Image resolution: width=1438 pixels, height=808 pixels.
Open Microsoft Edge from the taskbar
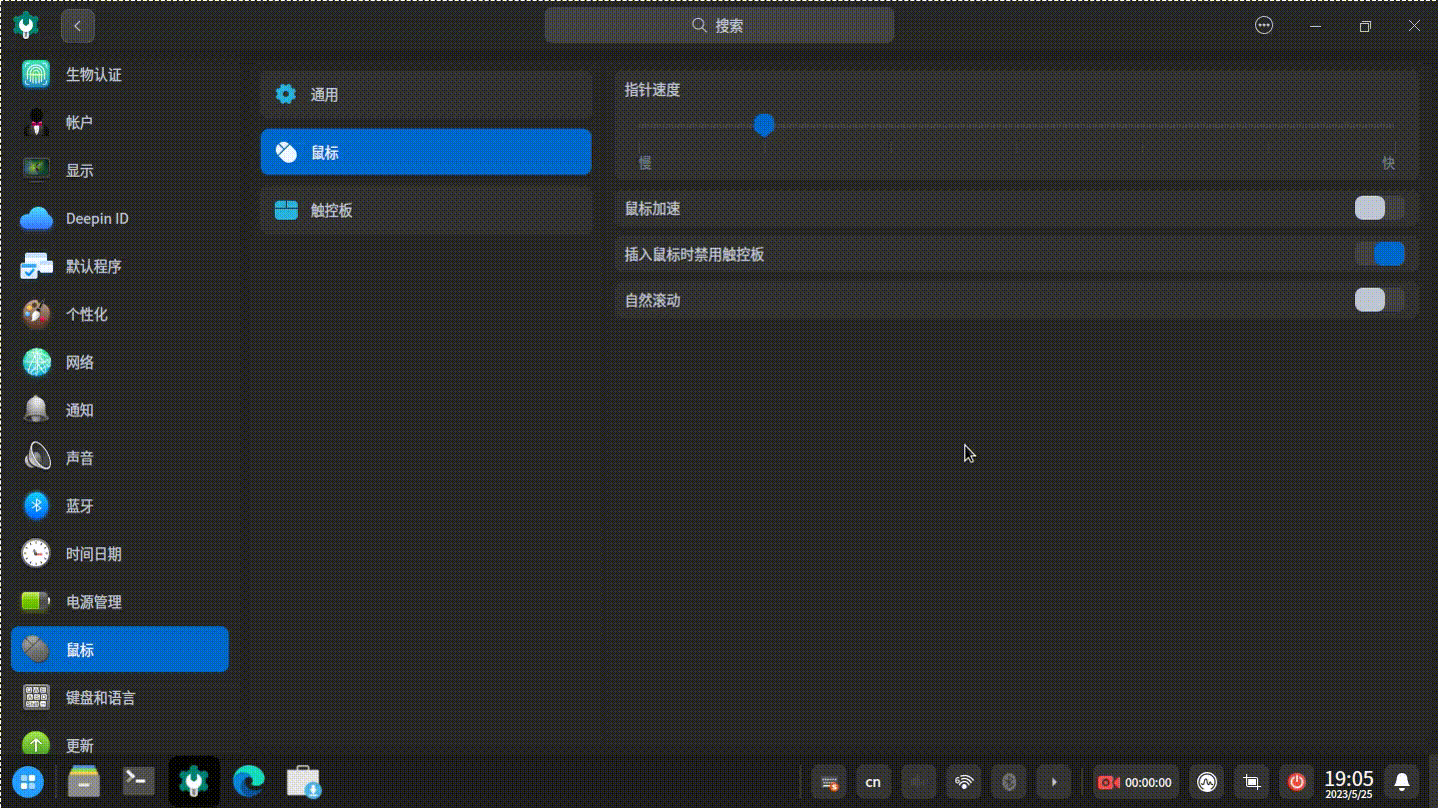pyautogui.click(x=248, y=781)
